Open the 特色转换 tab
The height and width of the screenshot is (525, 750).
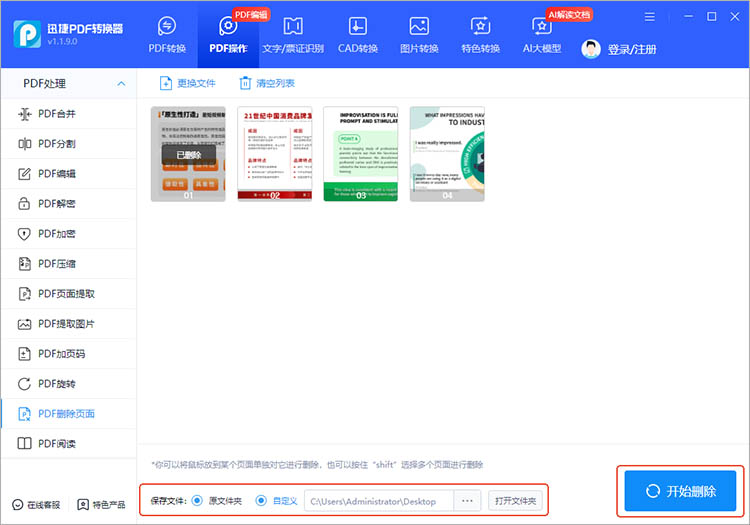pos(480,34)
